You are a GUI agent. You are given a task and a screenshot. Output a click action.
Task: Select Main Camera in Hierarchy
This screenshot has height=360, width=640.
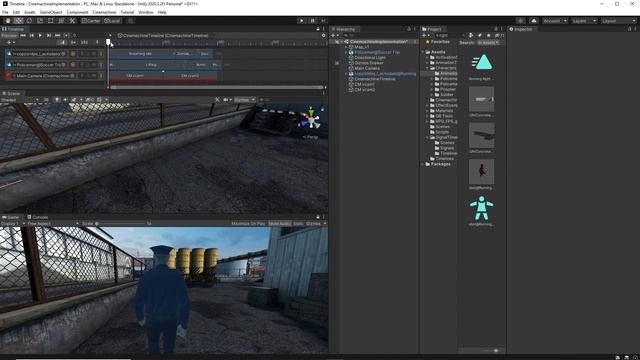(x=367, y=68)
